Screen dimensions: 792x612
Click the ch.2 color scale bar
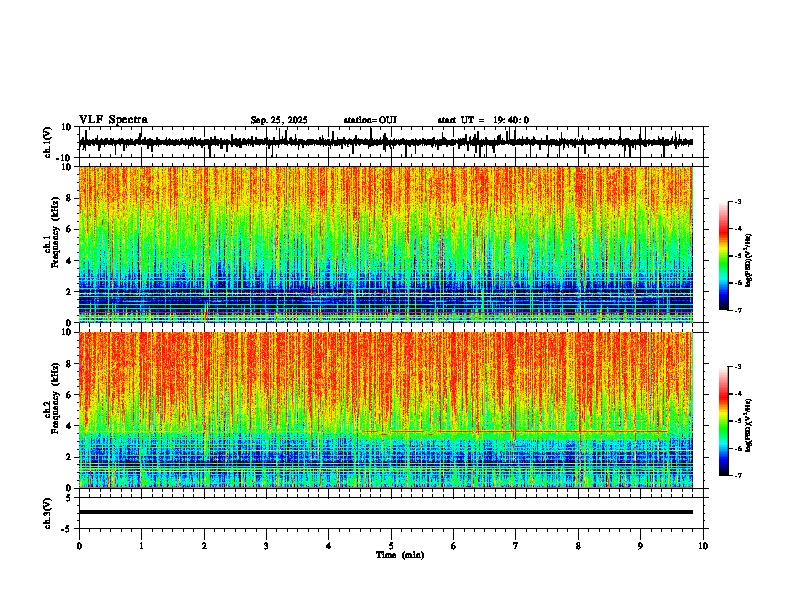724,421
